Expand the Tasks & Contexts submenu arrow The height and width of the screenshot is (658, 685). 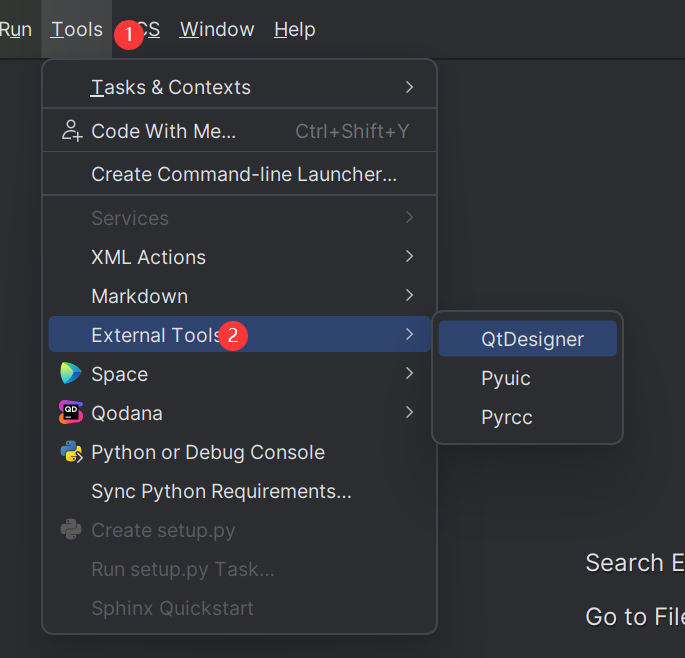click(x=409, y=87)
